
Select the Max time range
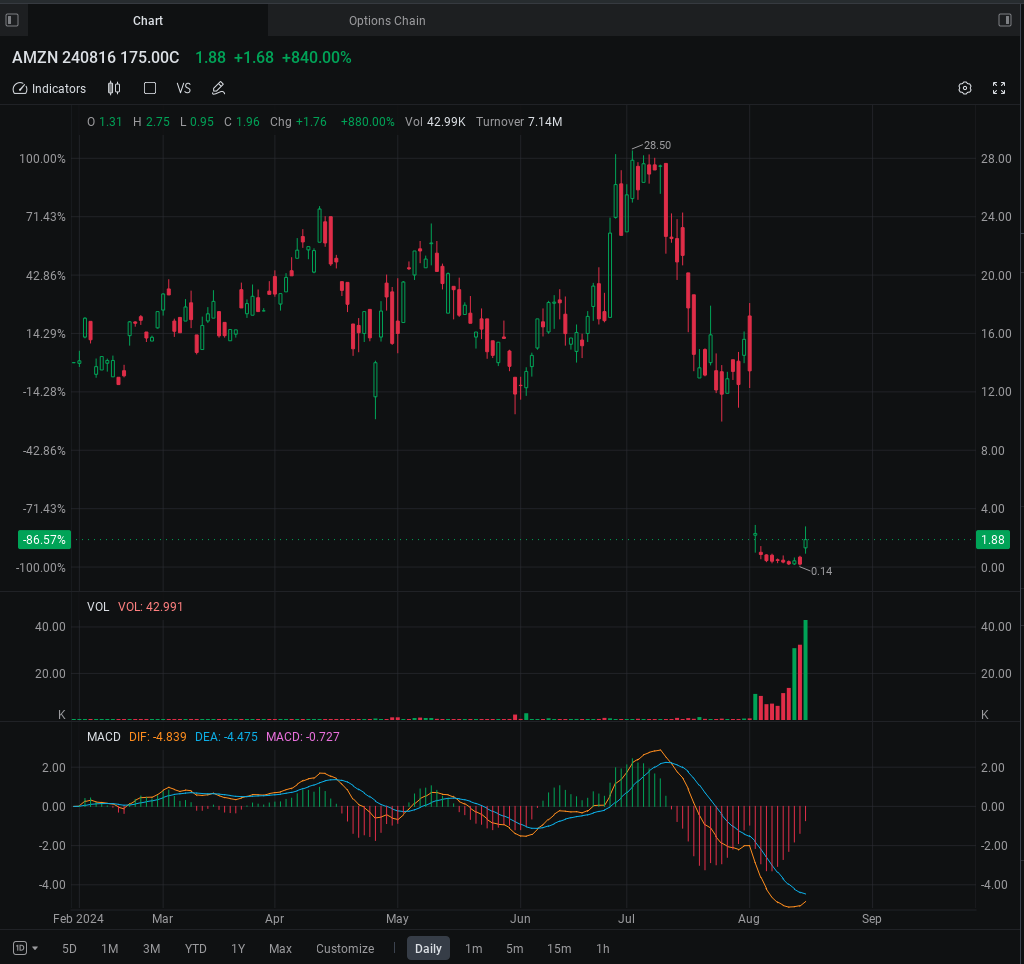pyautogui.click(x=280, y=948)
